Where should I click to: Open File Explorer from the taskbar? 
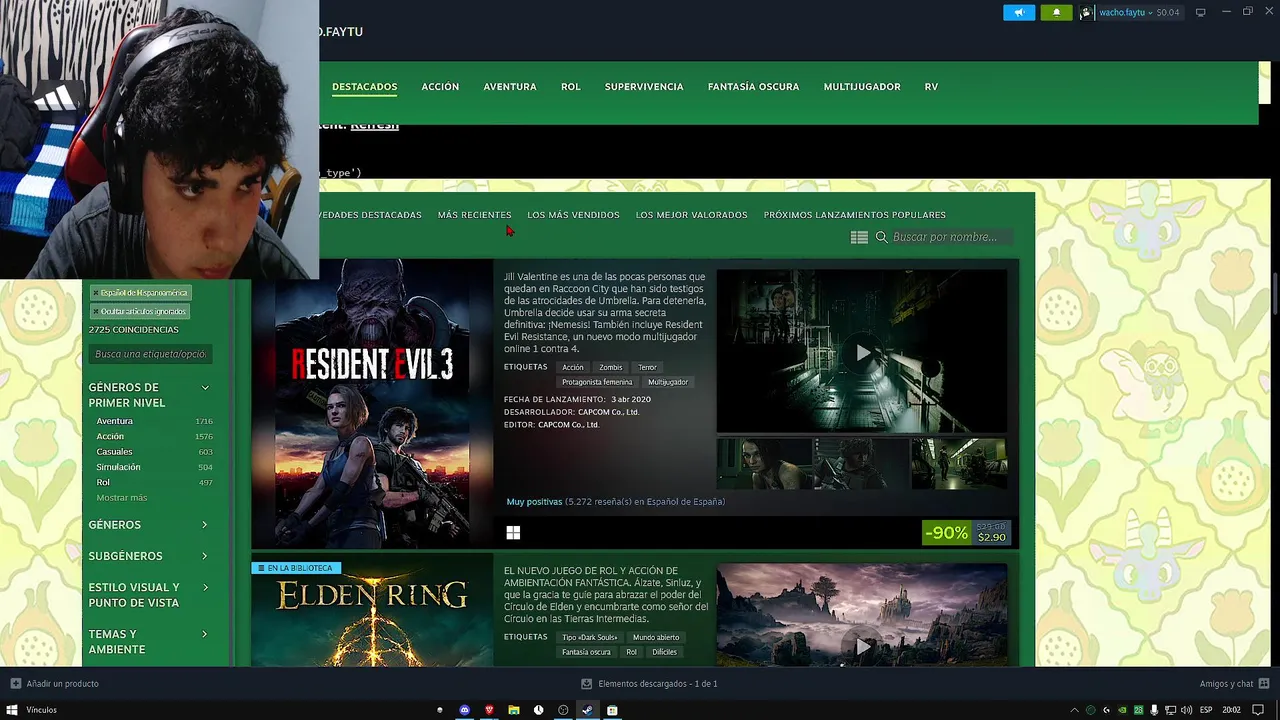point(514,710)
